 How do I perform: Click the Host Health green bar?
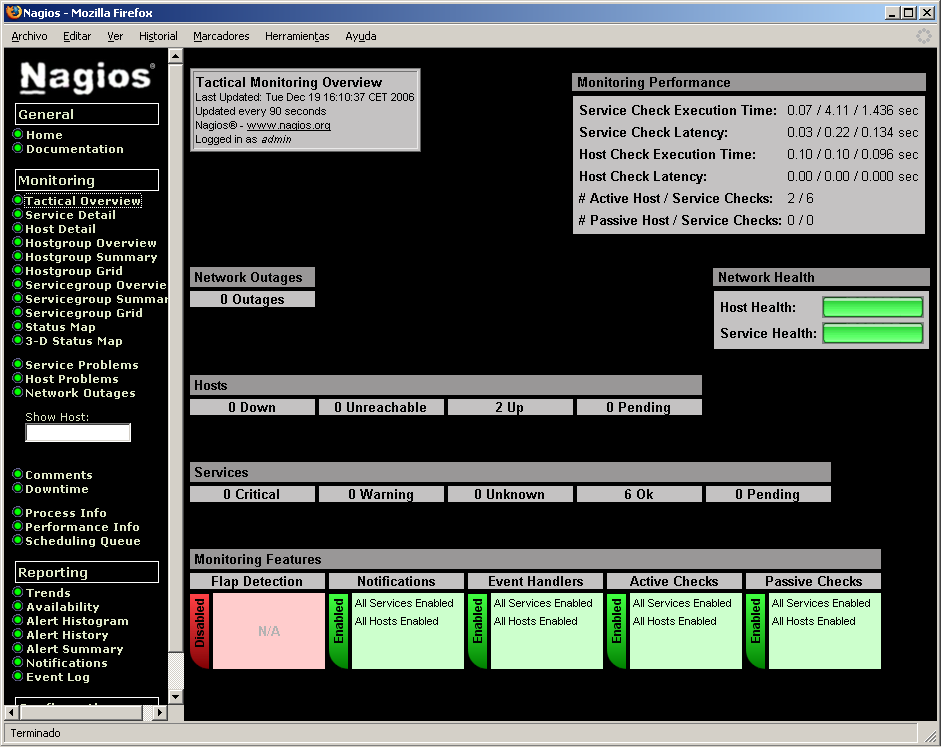(873, 307)
